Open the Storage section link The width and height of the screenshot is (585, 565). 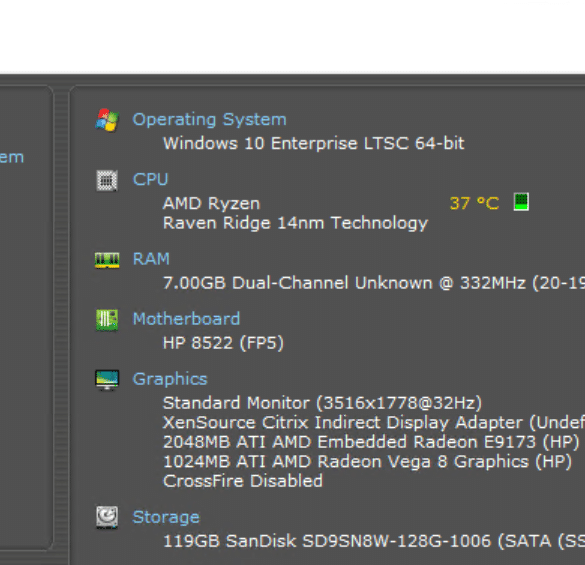click(166, 518)
